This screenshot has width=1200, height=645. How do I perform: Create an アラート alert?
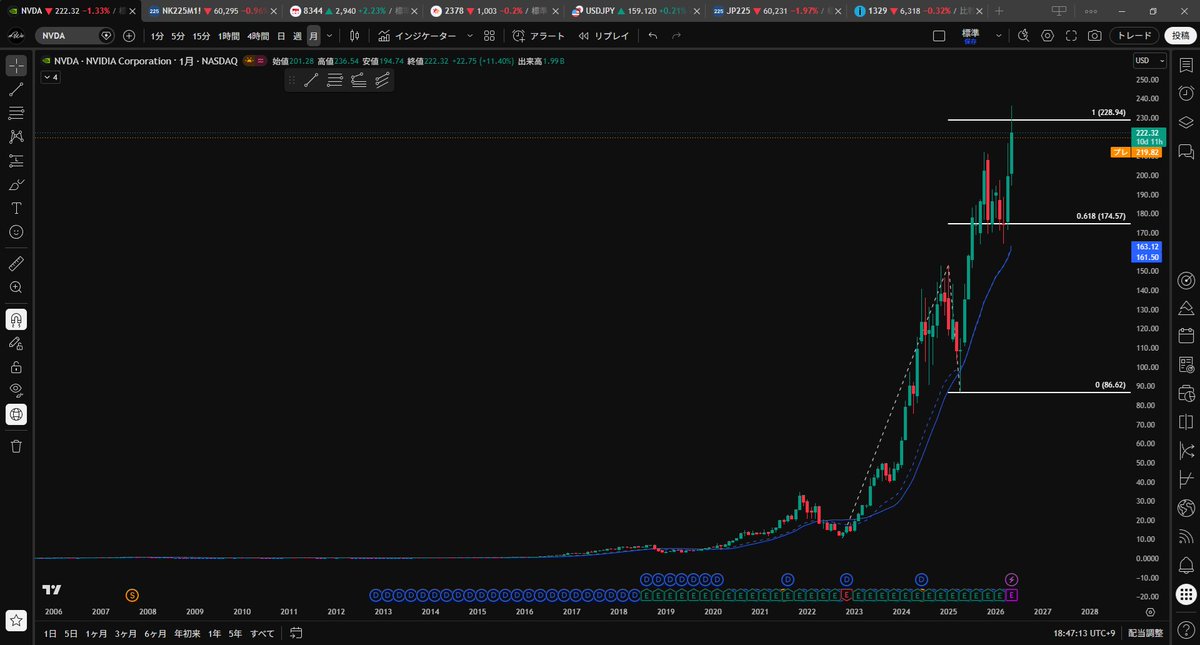pyautogui.click(x=539, y=35)
